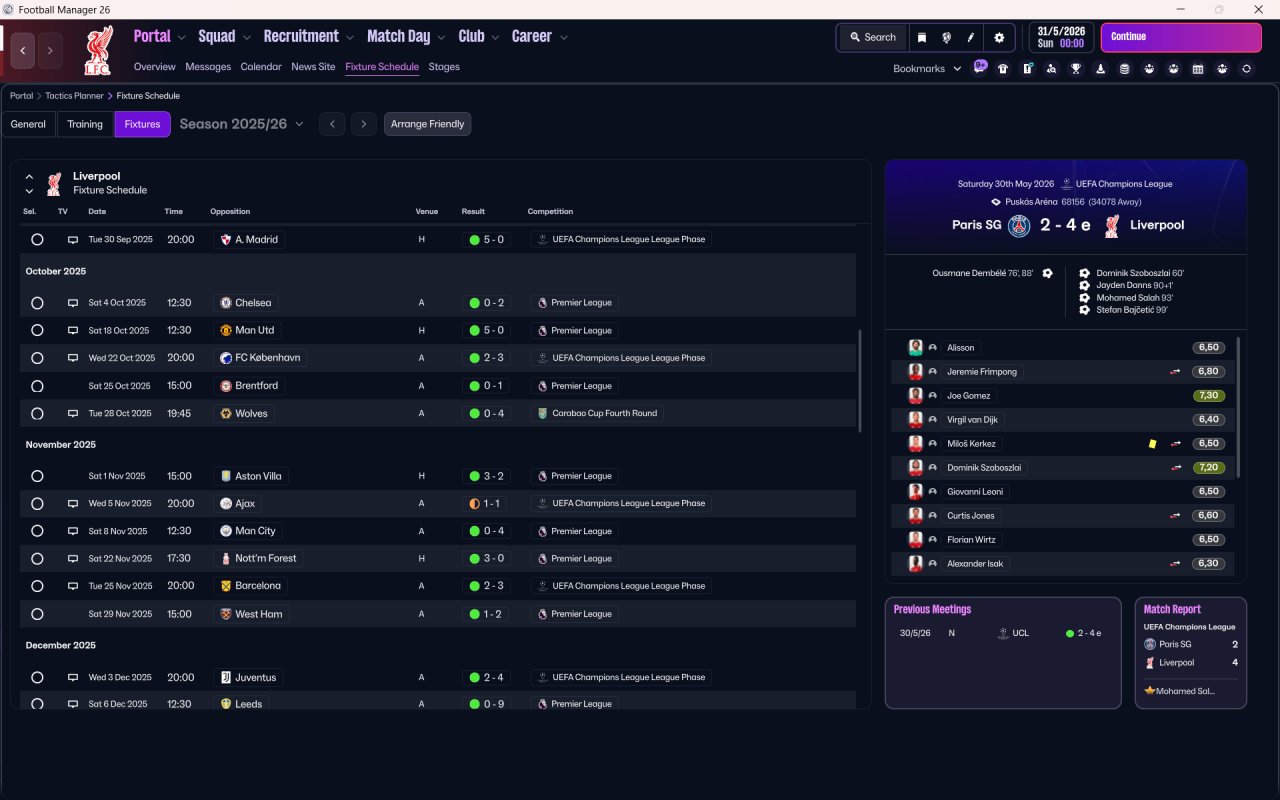The image size is (1280, 800).
Task: Select the FC København fixture radio button
Action: tap(37, 358)
